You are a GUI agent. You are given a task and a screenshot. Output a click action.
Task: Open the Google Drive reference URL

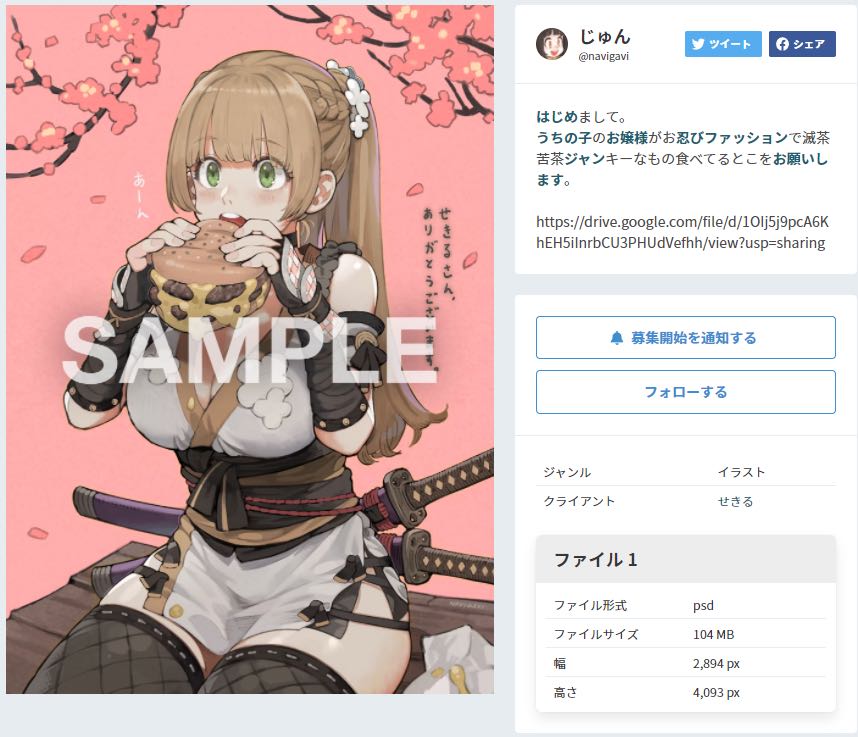[682, 232]
